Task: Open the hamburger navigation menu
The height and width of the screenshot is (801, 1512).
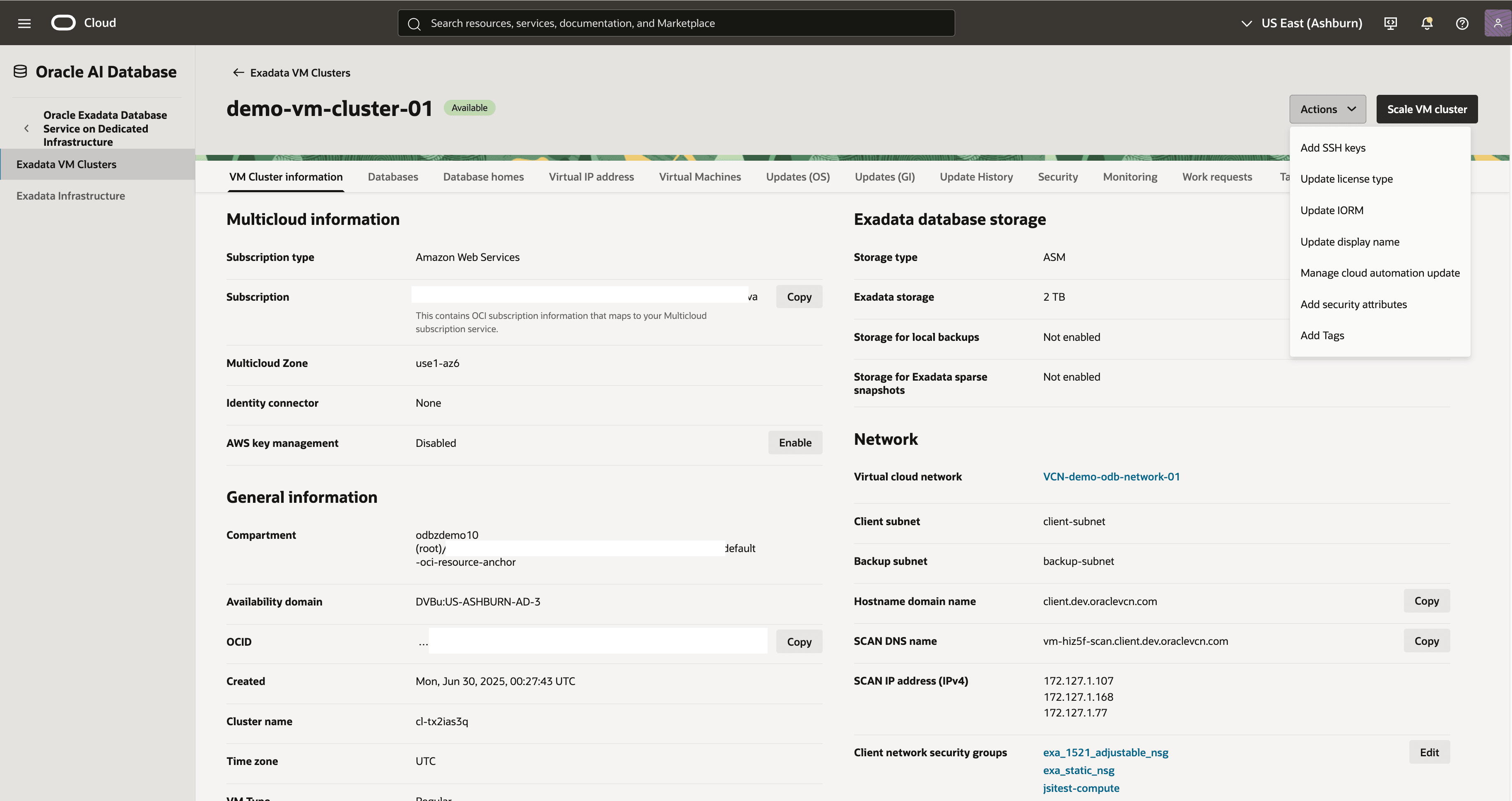Action: (24, 23)
